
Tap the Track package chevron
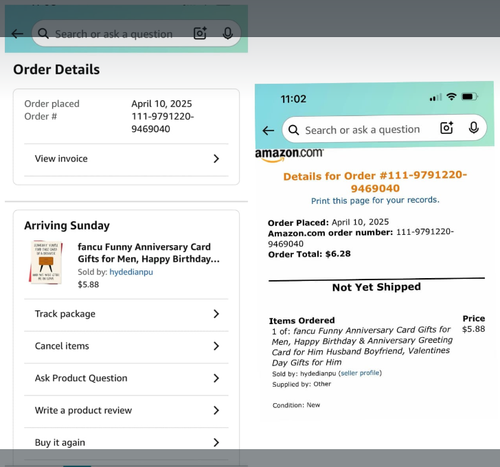click(x=216, y=314)
